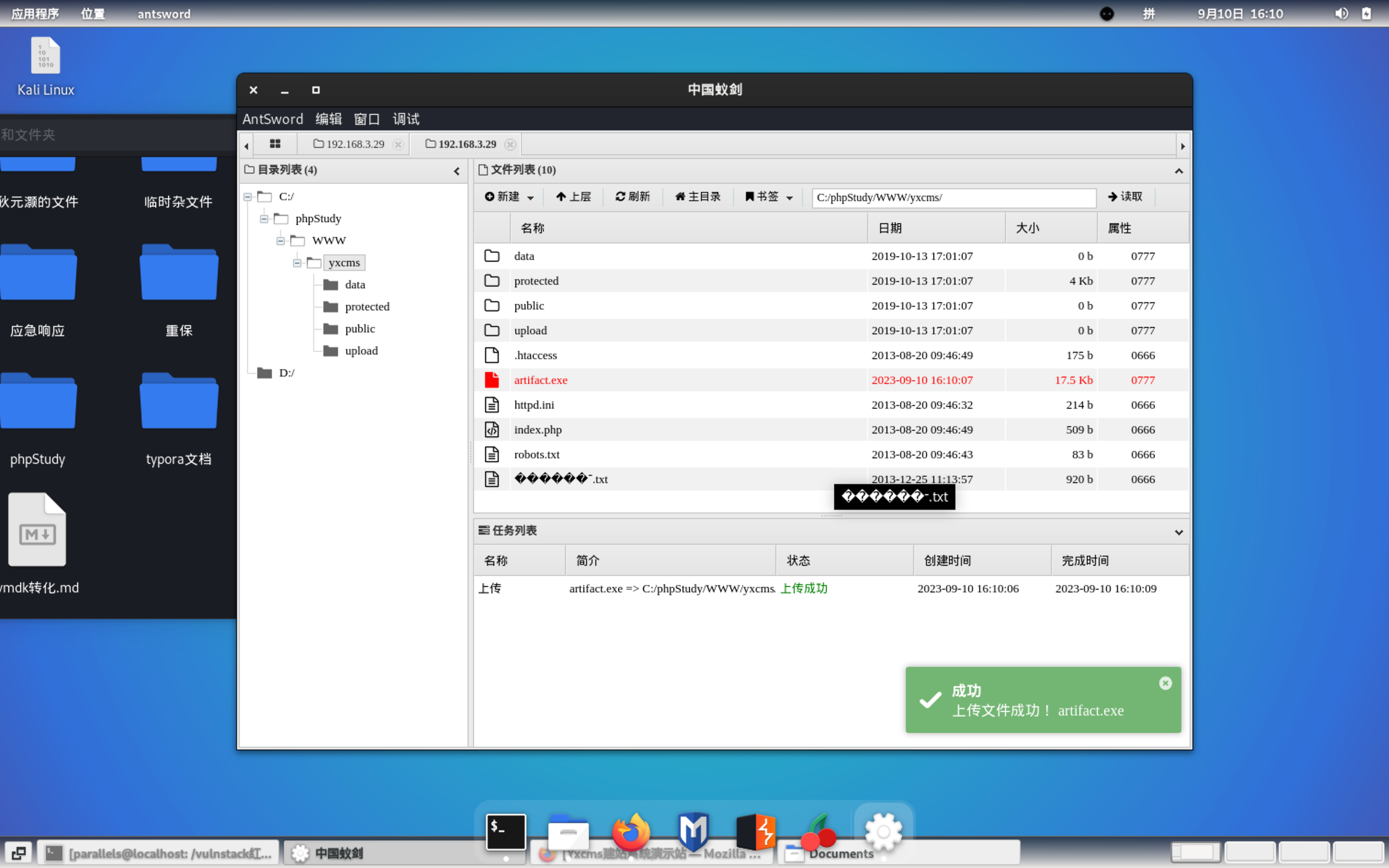Select the D:/ drive in tree
Screen dimensions: 1389x868
coord(287,373)
